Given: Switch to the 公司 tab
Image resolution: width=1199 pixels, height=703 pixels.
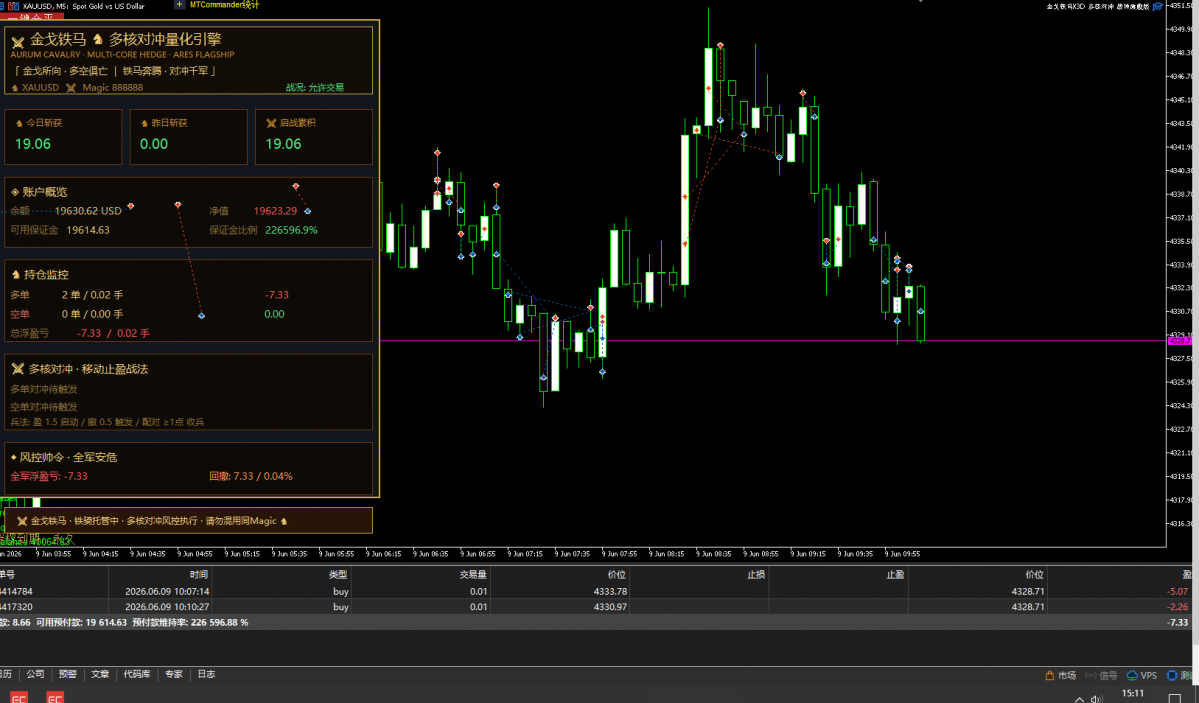Looking at the screenshot, I should point(35,674).
